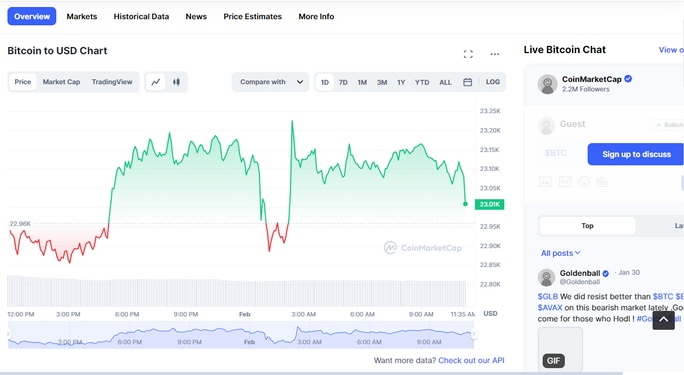The width and height of the screenshot is (684, 375).
Task: Set chart range to ALL
Action: click(445, 82)
